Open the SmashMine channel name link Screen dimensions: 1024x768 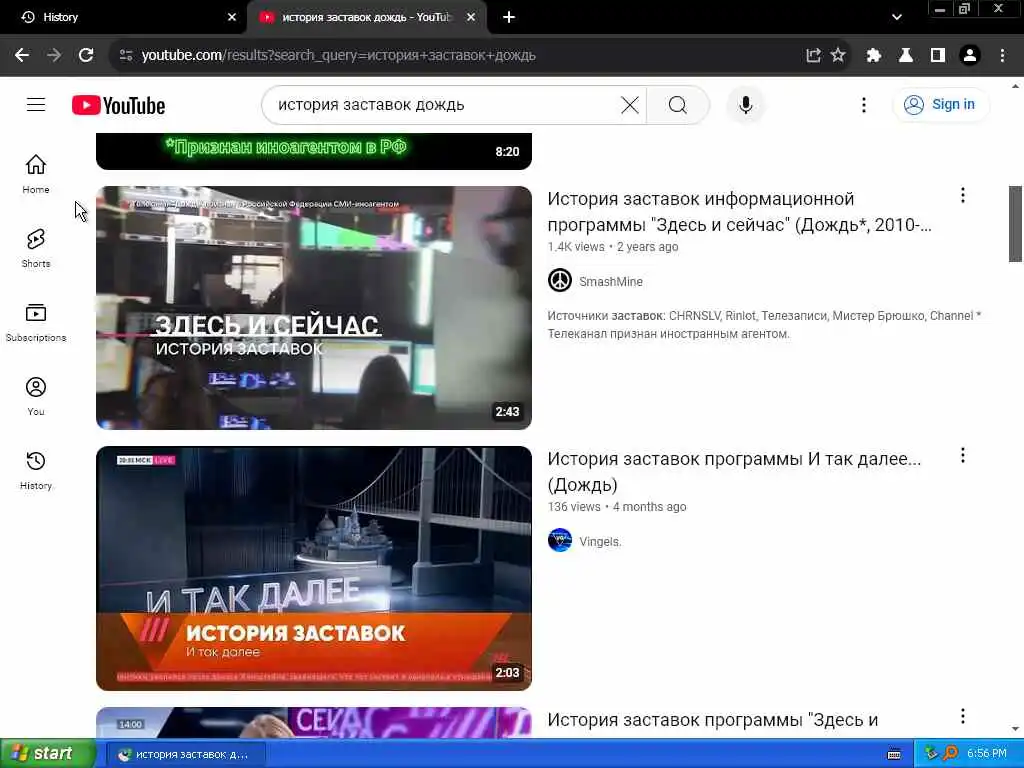pyautogui.click(x=611, y=281)
